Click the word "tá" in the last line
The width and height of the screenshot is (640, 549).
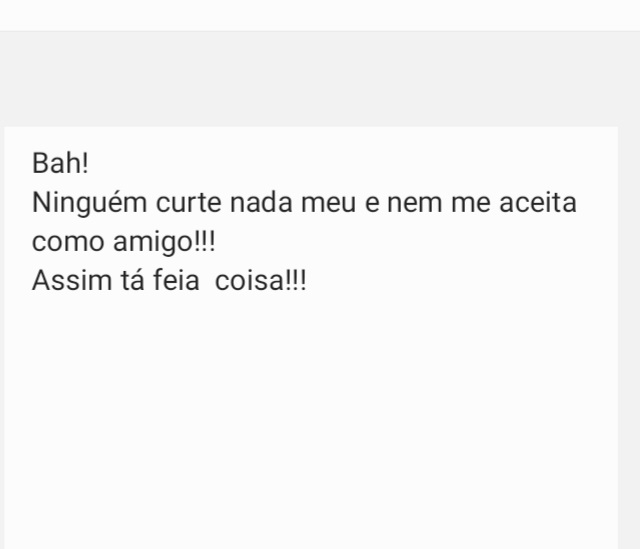(x=132, y=281)
